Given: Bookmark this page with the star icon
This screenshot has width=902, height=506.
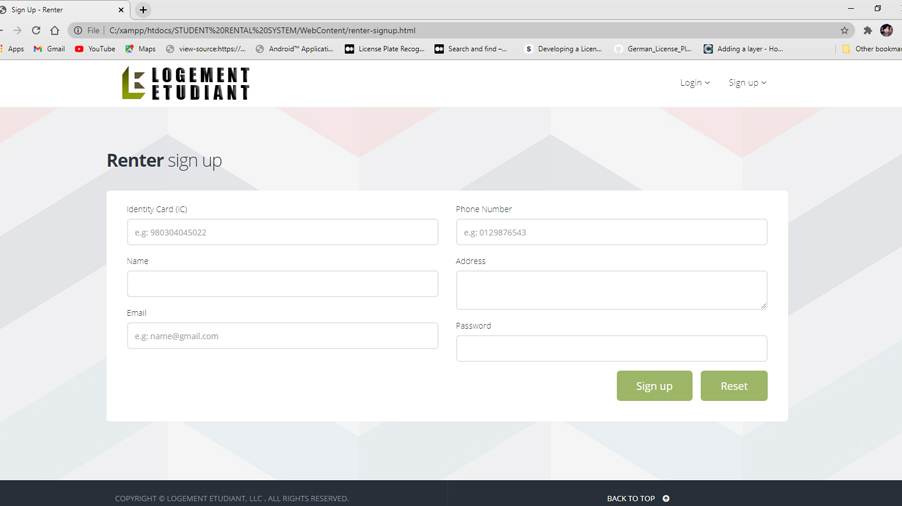Looking at the screenshot, I should pos(844,30).
